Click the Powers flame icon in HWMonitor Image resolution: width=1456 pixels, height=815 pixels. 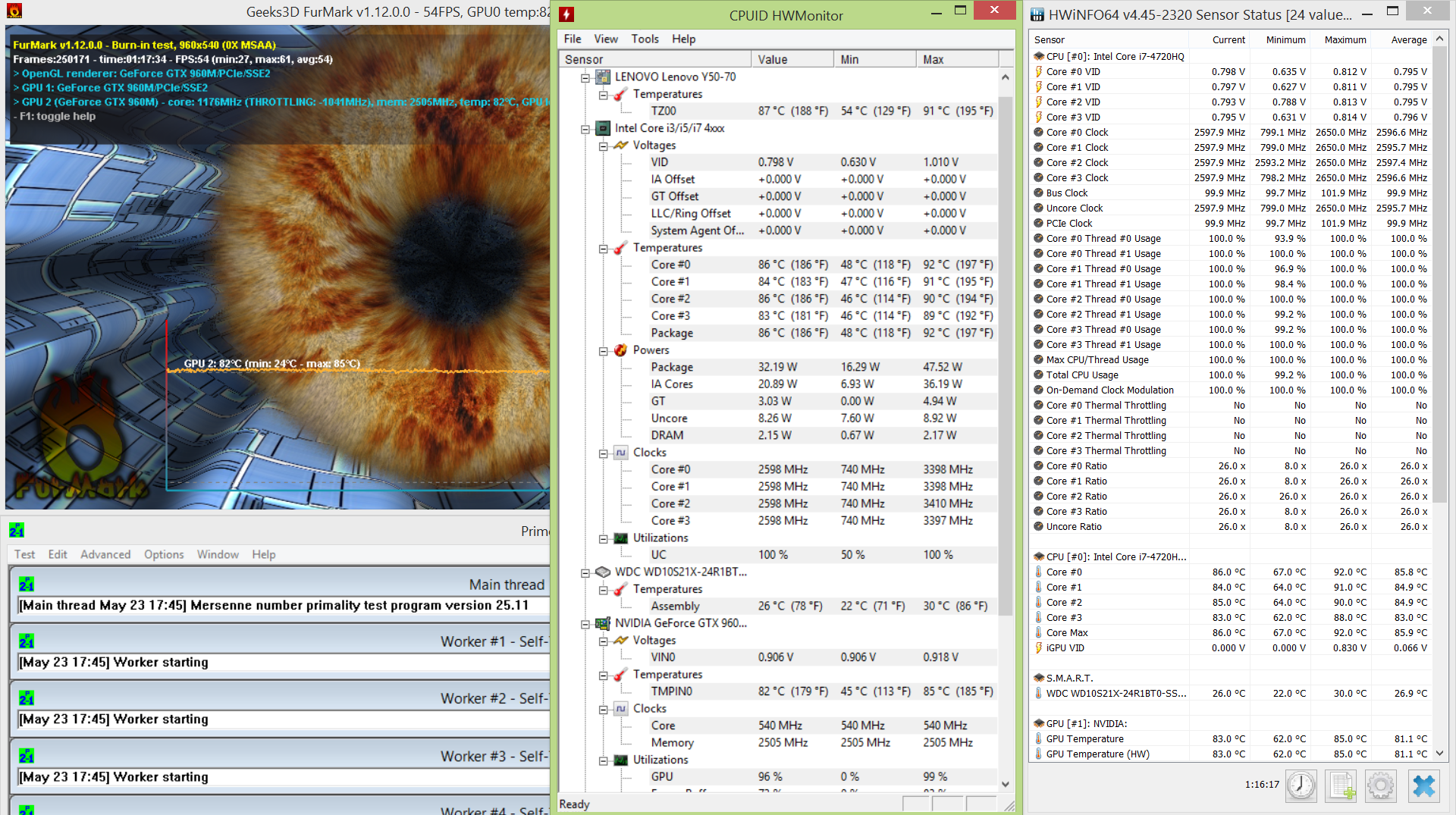click(x=621, y=350)
